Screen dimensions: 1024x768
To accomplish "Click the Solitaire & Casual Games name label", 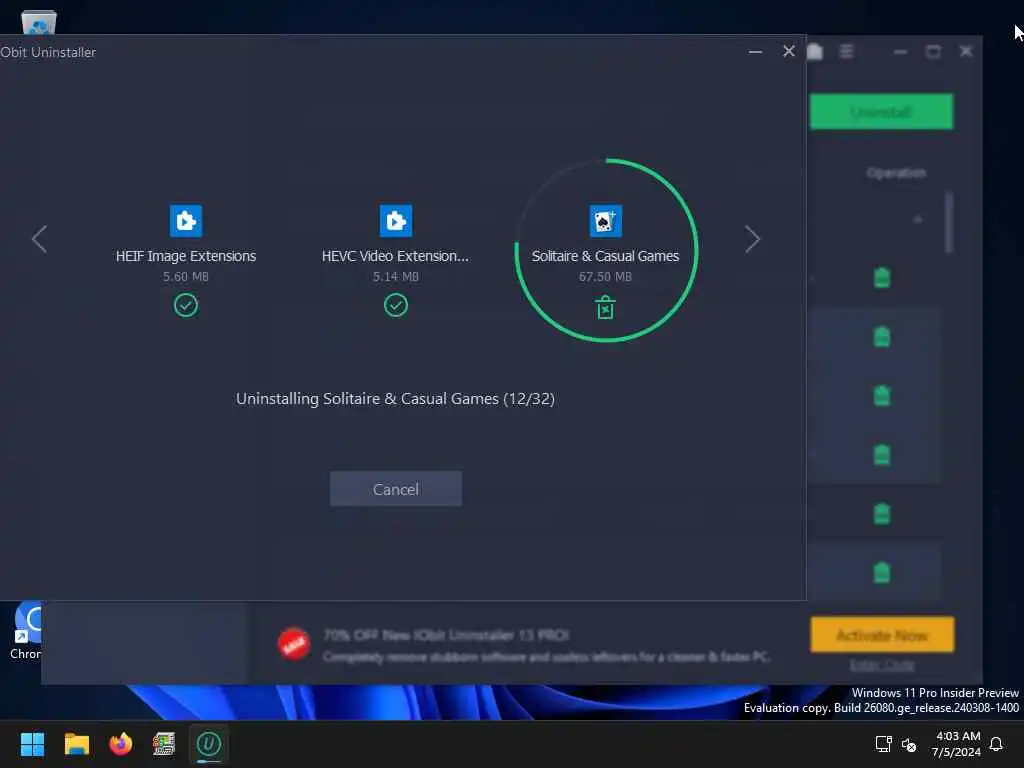I will tap(605, 256).
